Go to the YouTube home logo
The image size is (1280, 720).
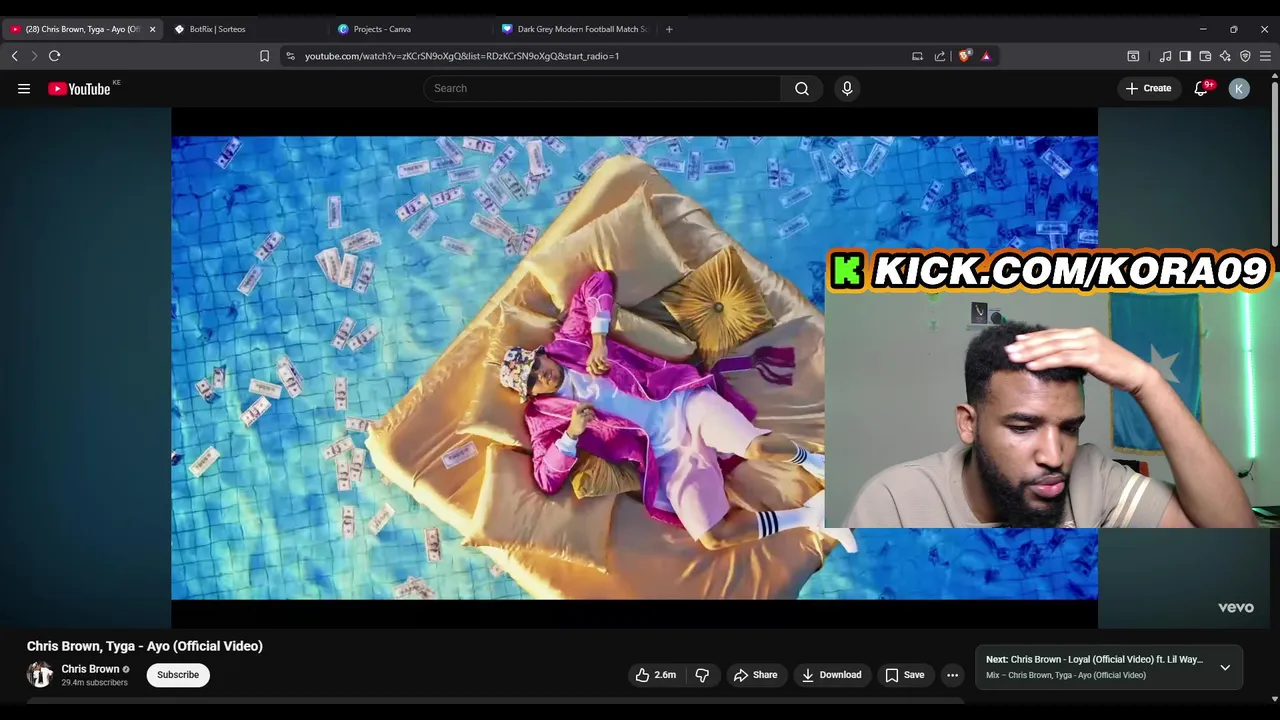coord(79,89)
